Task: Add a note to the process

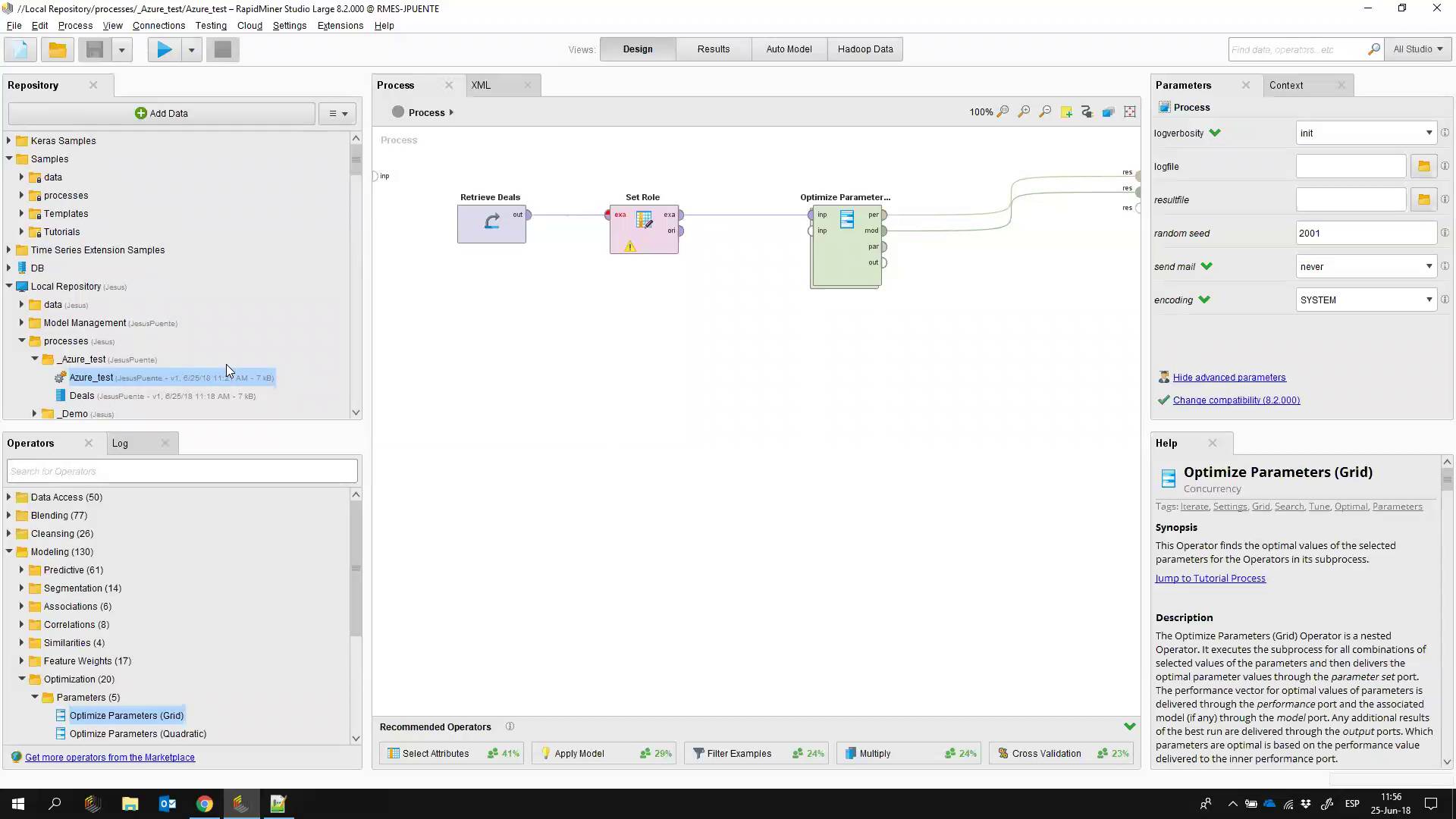Action: click(x=1066, y=112)
